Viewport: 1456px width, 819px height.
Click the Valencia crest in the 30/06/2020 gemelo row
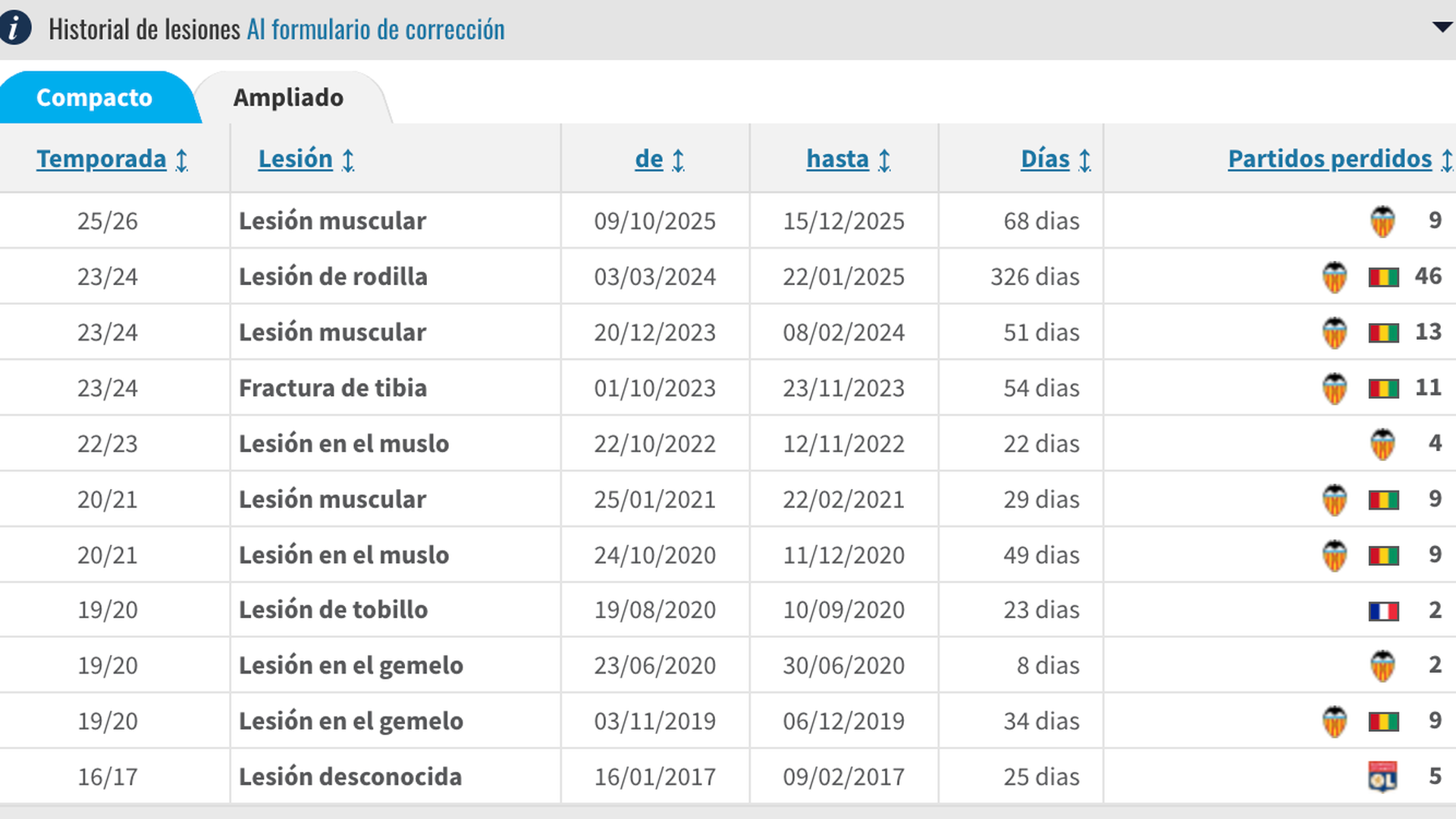click(1382, 665)
